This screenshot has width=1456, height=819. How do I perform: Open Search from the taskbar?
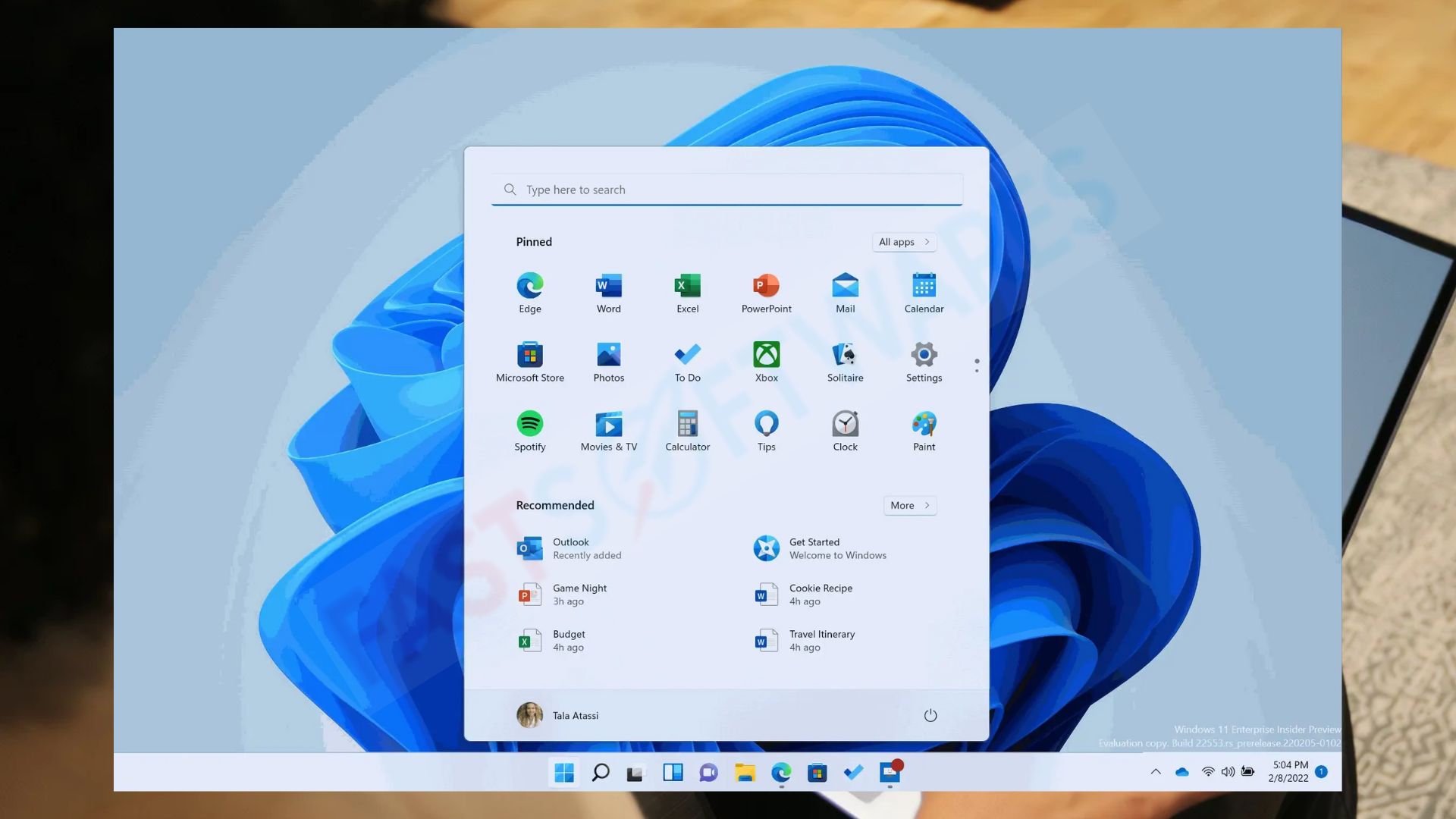tap(601, 772)
